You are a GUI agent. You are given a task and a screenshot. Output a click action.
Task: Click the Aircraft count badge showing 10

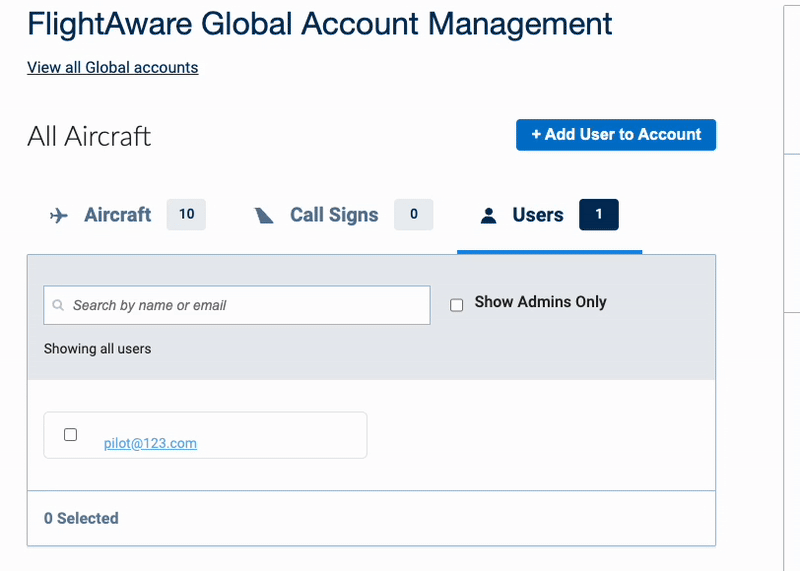tap(186, 214)
